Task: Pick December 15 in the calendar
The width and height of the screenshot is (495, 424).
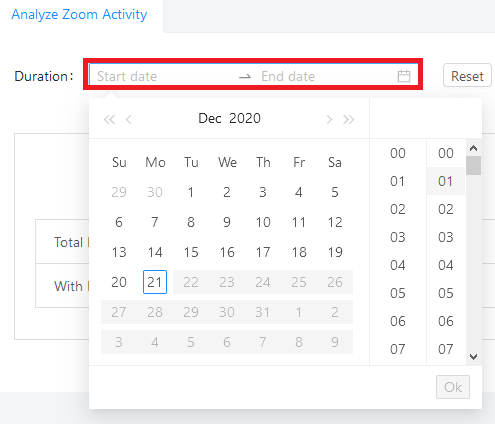Action: [x=191, y=252]
